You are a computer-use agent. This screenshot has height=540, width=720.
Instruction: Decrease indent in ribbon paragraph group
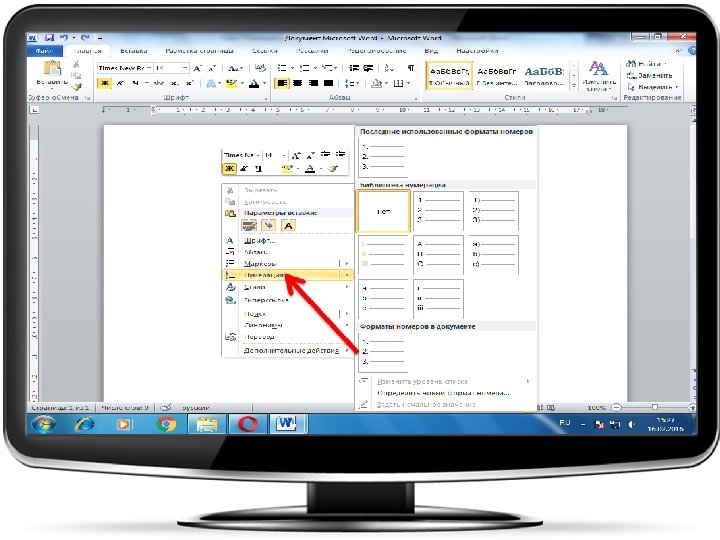tap(353, 68)
